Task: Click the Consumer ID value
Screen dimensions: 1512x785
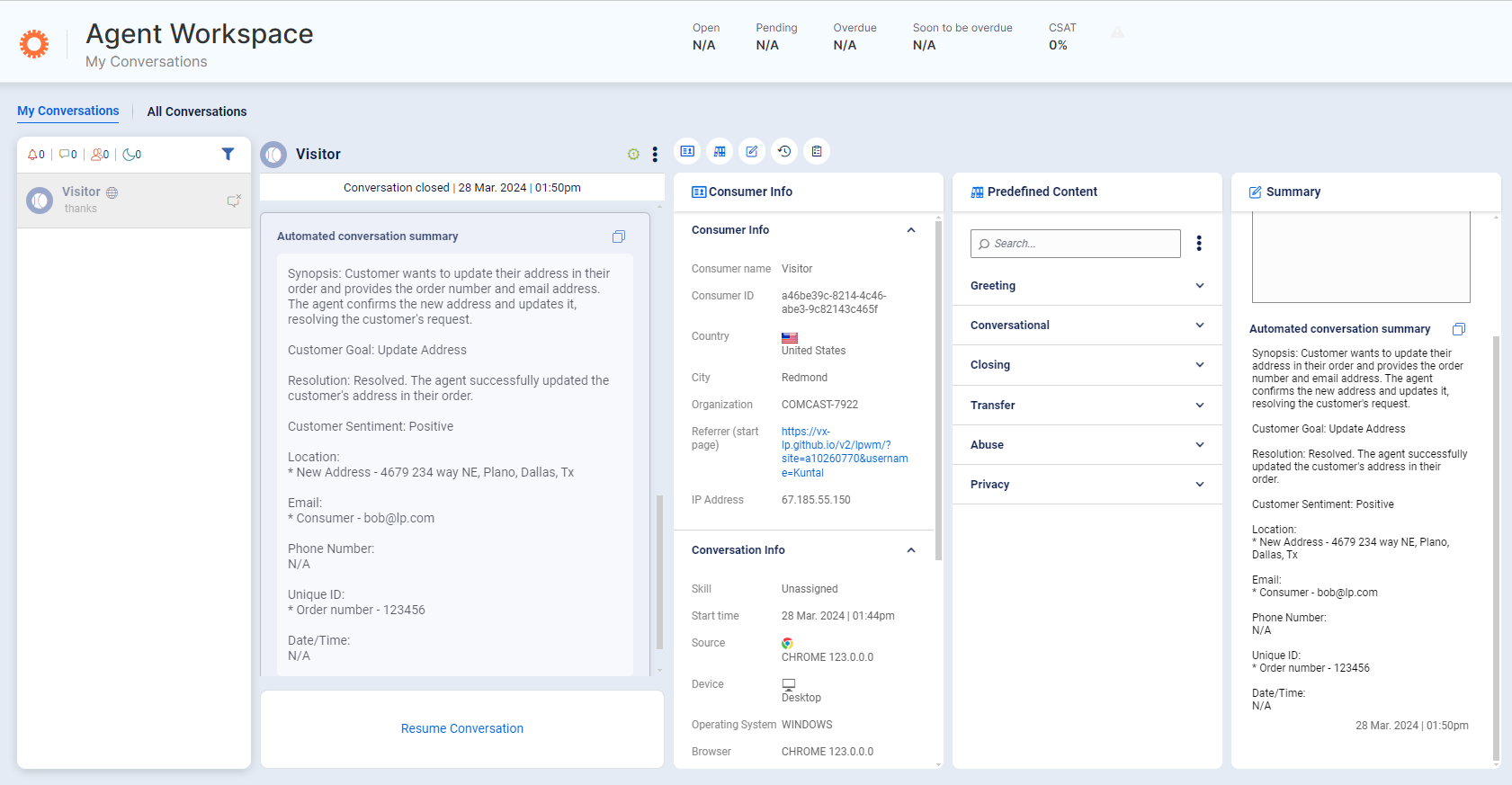Action: pos(834,302)
